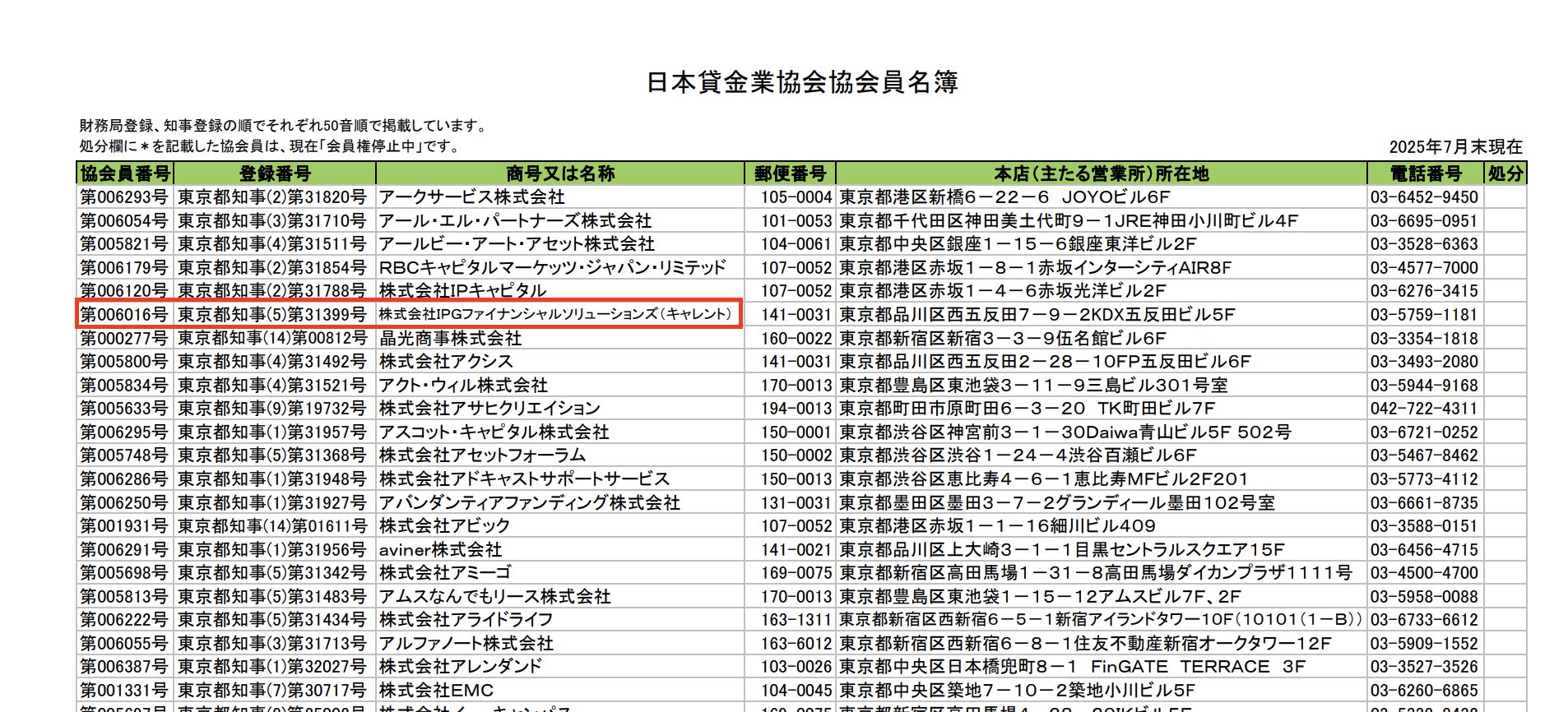Click phone number 03-4577-7000
This screenshot has height=712, width=1568.
pos(1424,268)
